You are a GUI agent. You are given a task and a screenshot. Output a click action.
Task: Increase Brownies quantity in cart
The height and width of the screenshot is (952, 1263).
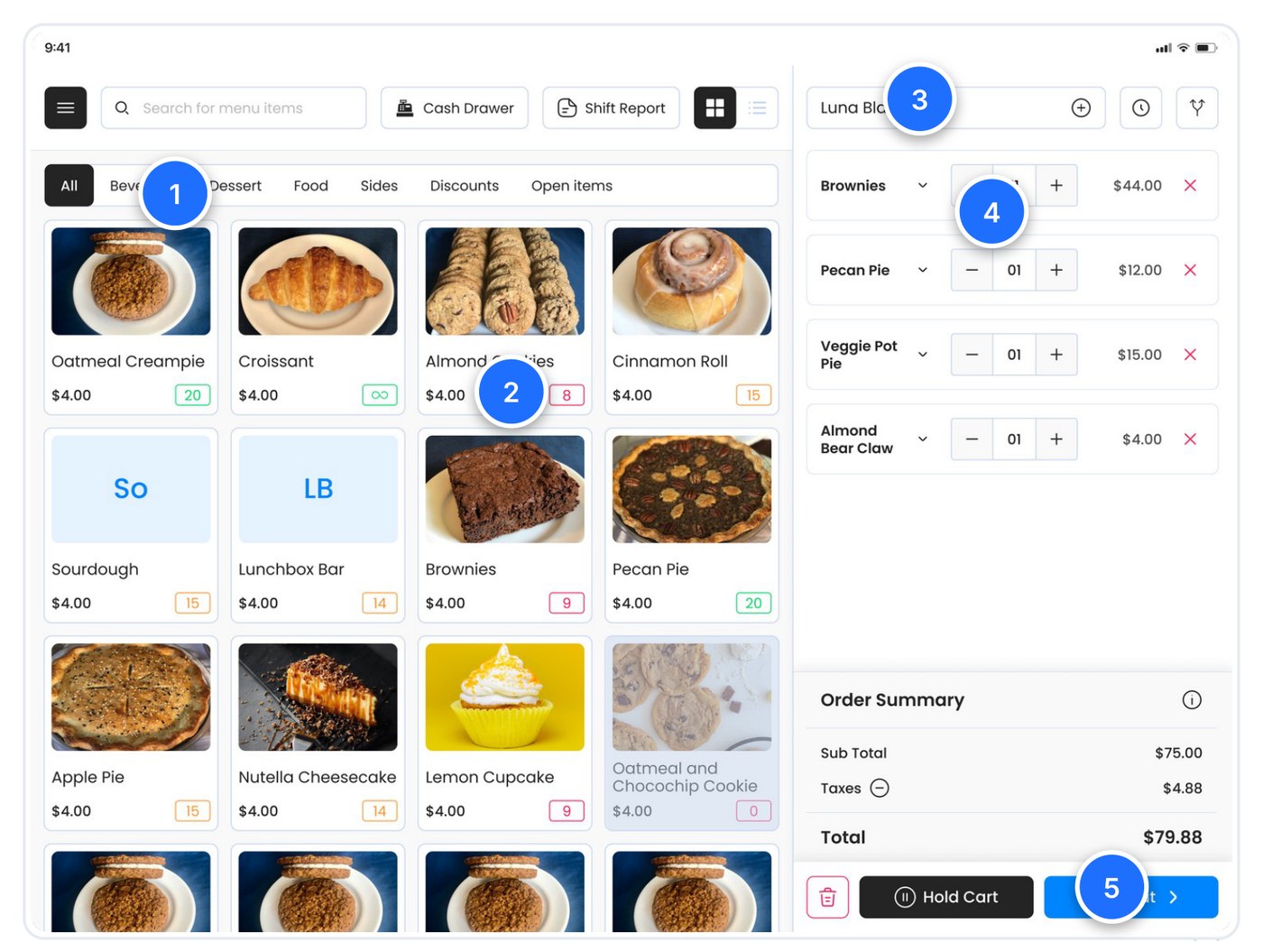click(x=1056, y=186)
